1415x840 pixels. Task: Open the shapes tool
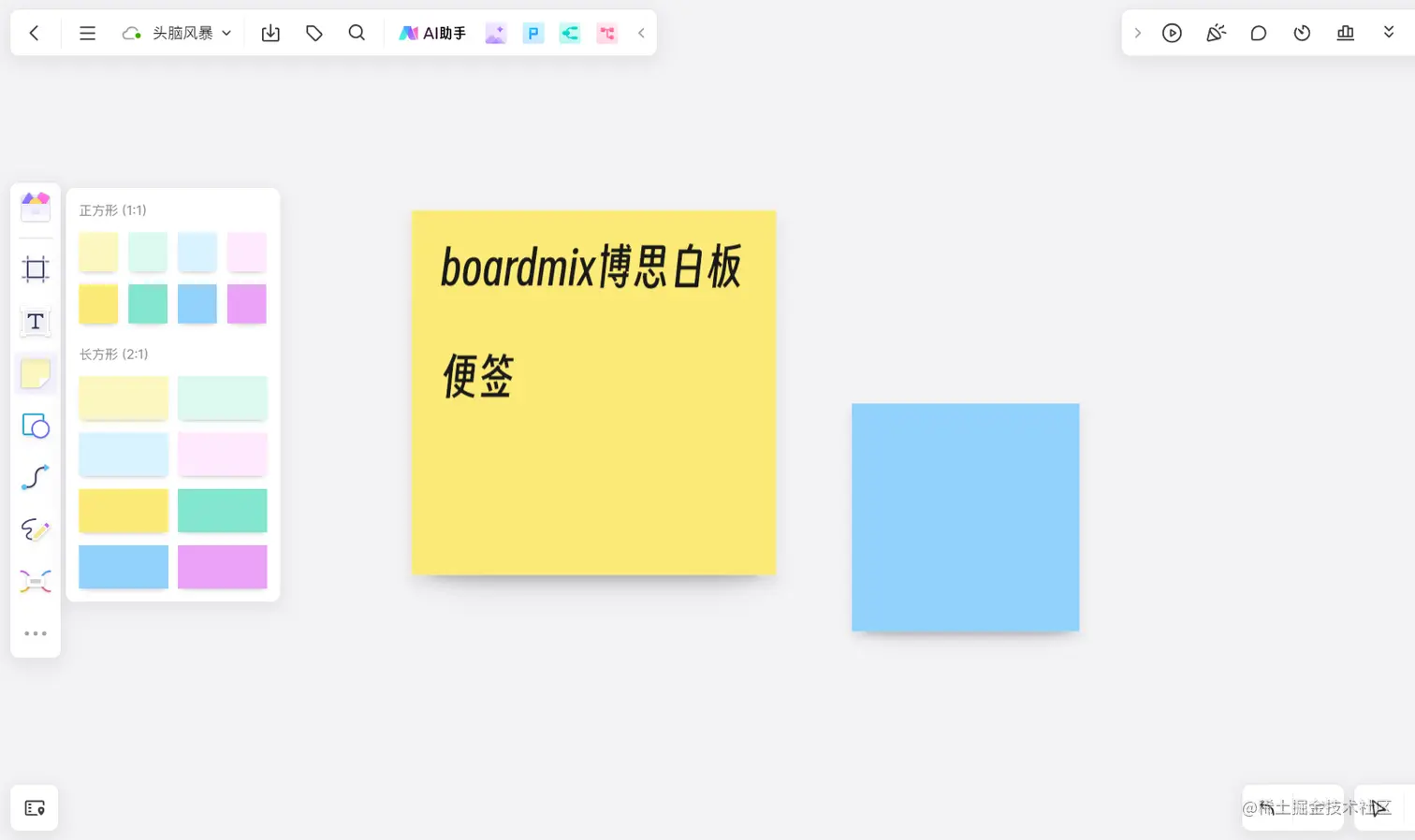point(35,426)
